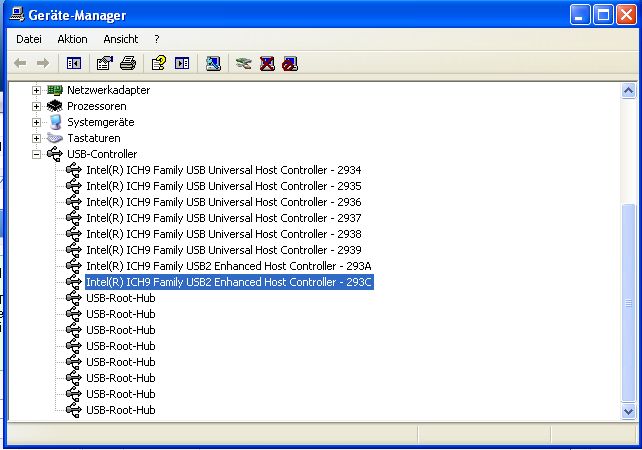Select Universal Host Controller - 2935
This screenshot has width=642, height=450.
(224, 186)
